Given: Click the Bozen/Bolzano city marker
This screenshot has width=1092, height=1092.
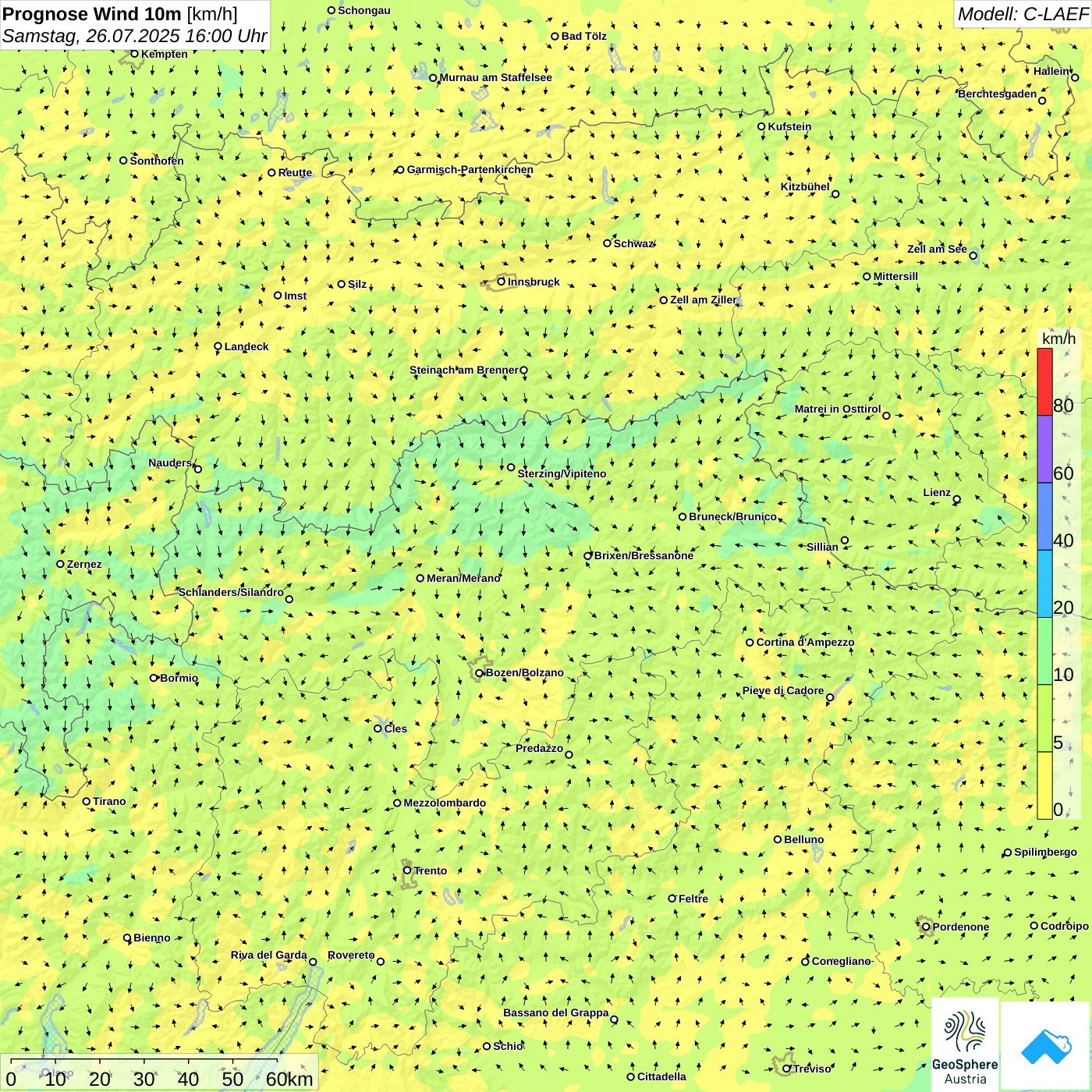Looking at the screenshot, I should (x=480, y=672).
